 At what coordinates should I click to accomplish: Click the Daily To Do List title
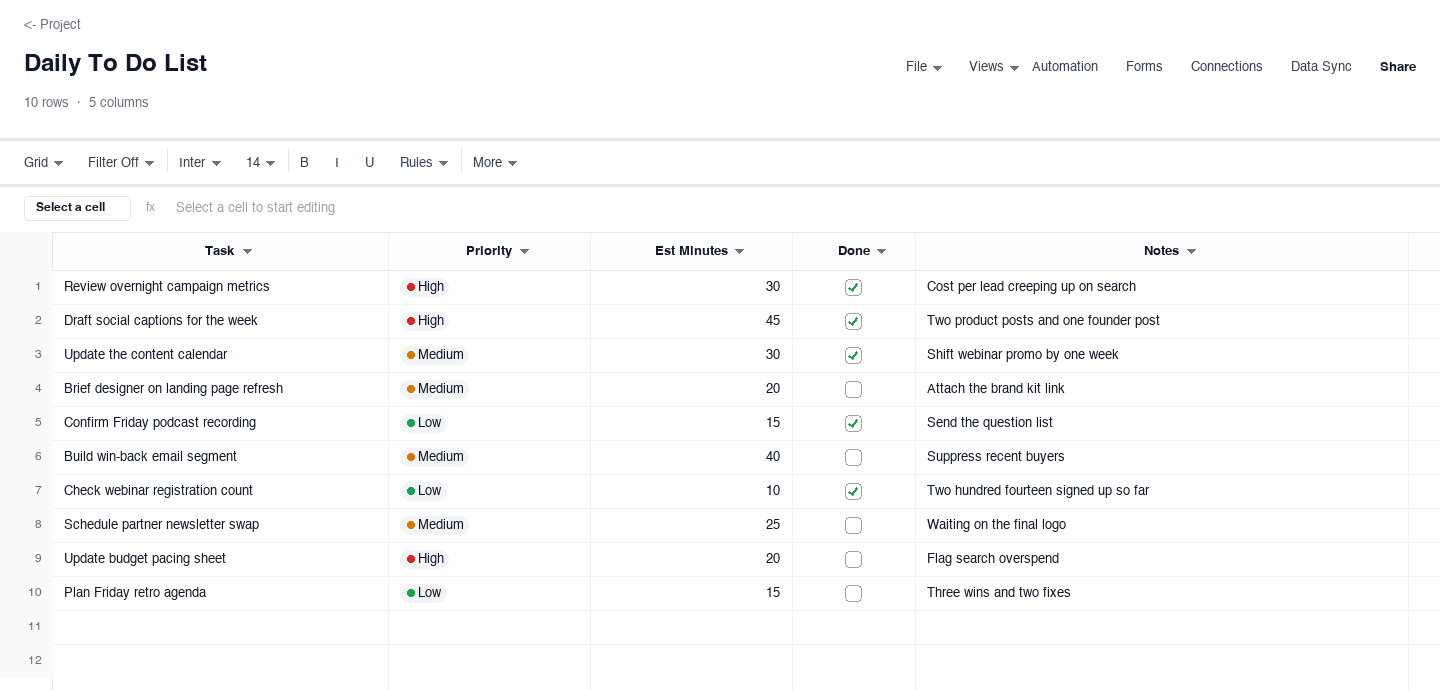115,63
